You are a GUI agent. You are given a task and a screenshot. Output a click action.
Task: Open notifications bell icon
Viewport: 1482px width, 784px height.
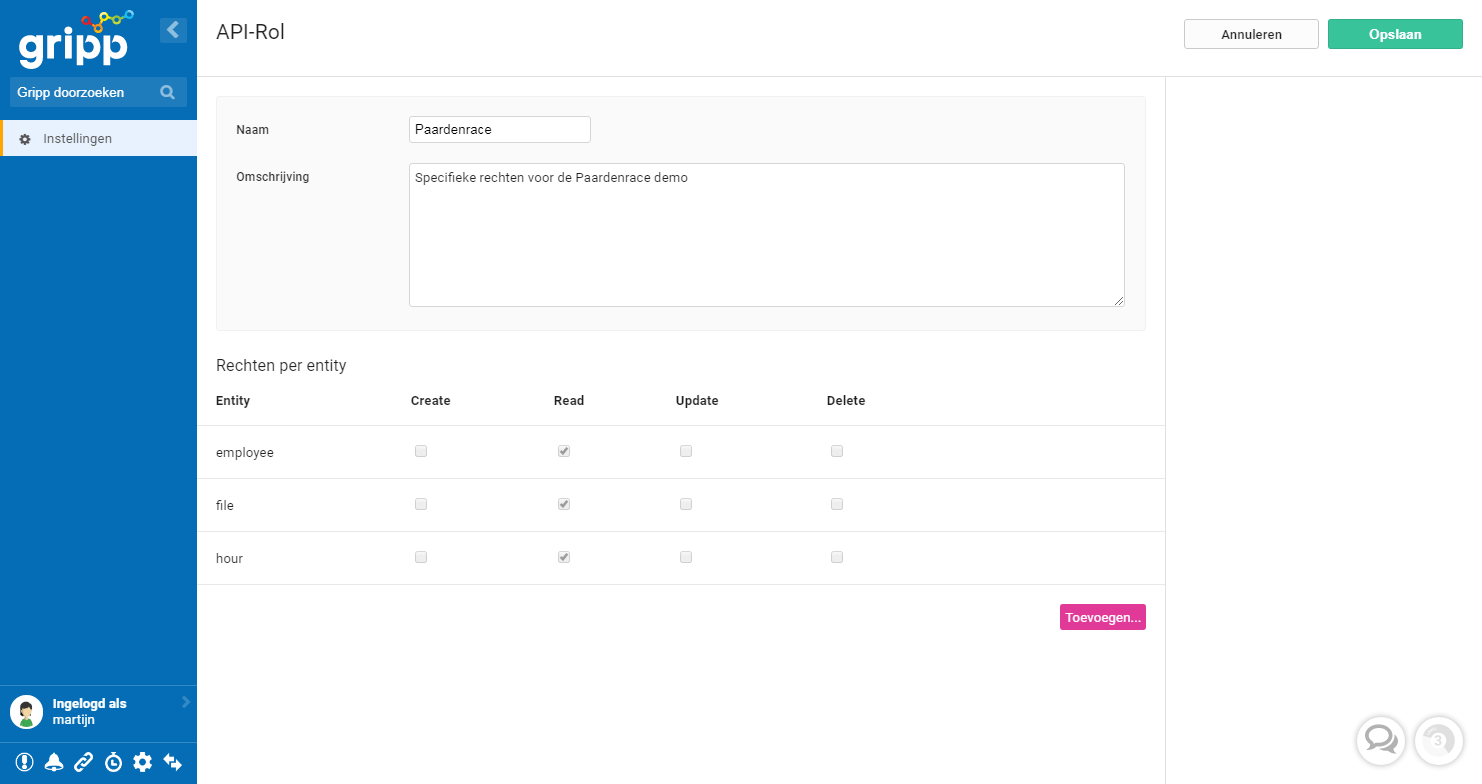tap(54, 762)
